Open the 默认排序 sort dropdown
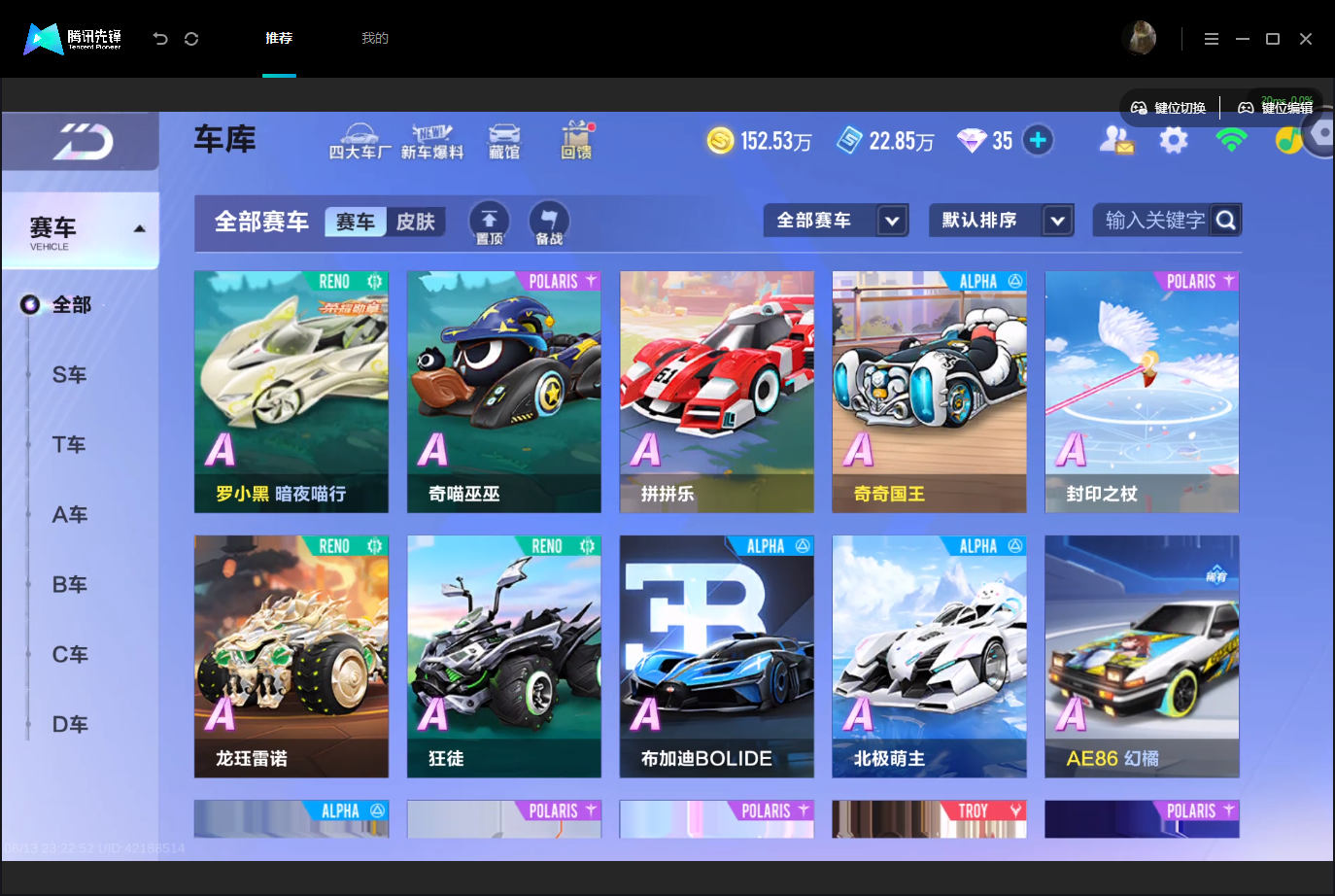1335x896 pixels. pos(1002,221)
